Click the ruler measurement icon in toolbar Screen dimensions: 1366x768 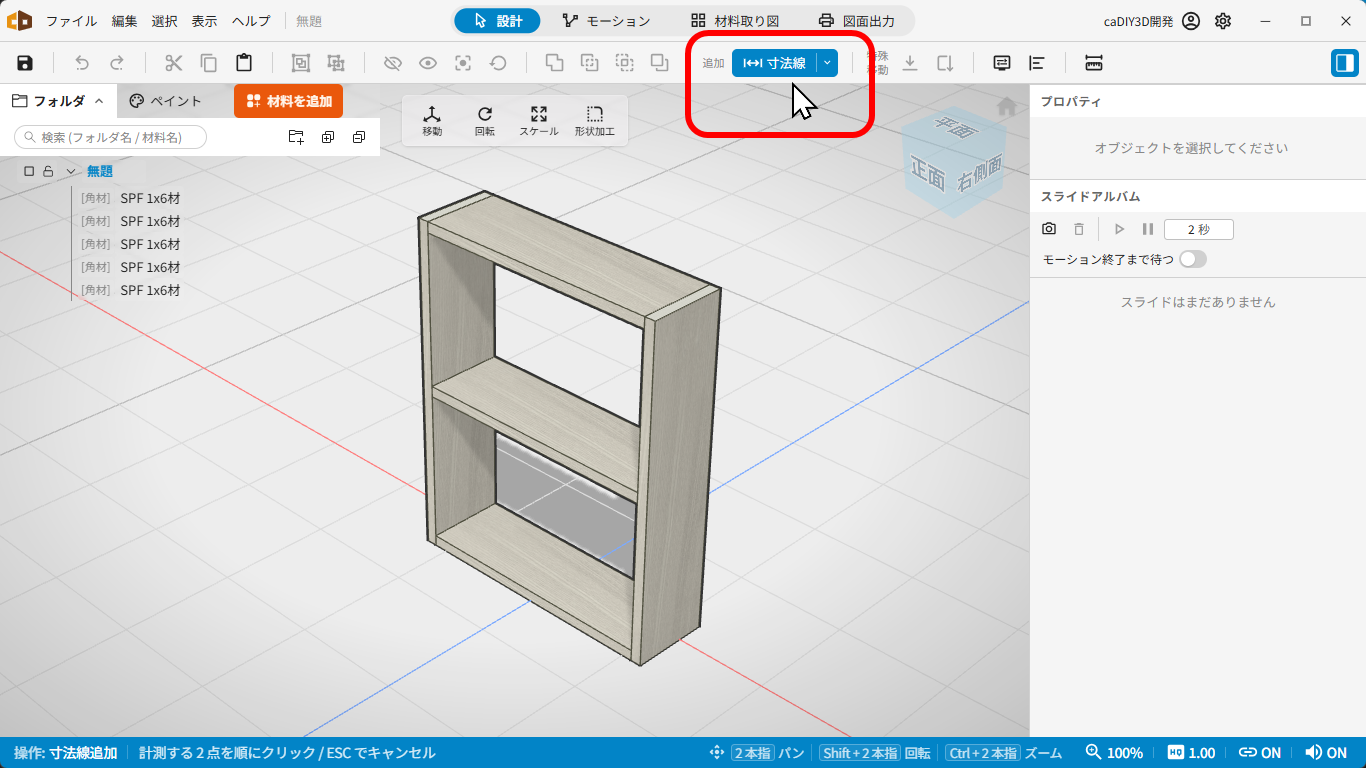1094,63
